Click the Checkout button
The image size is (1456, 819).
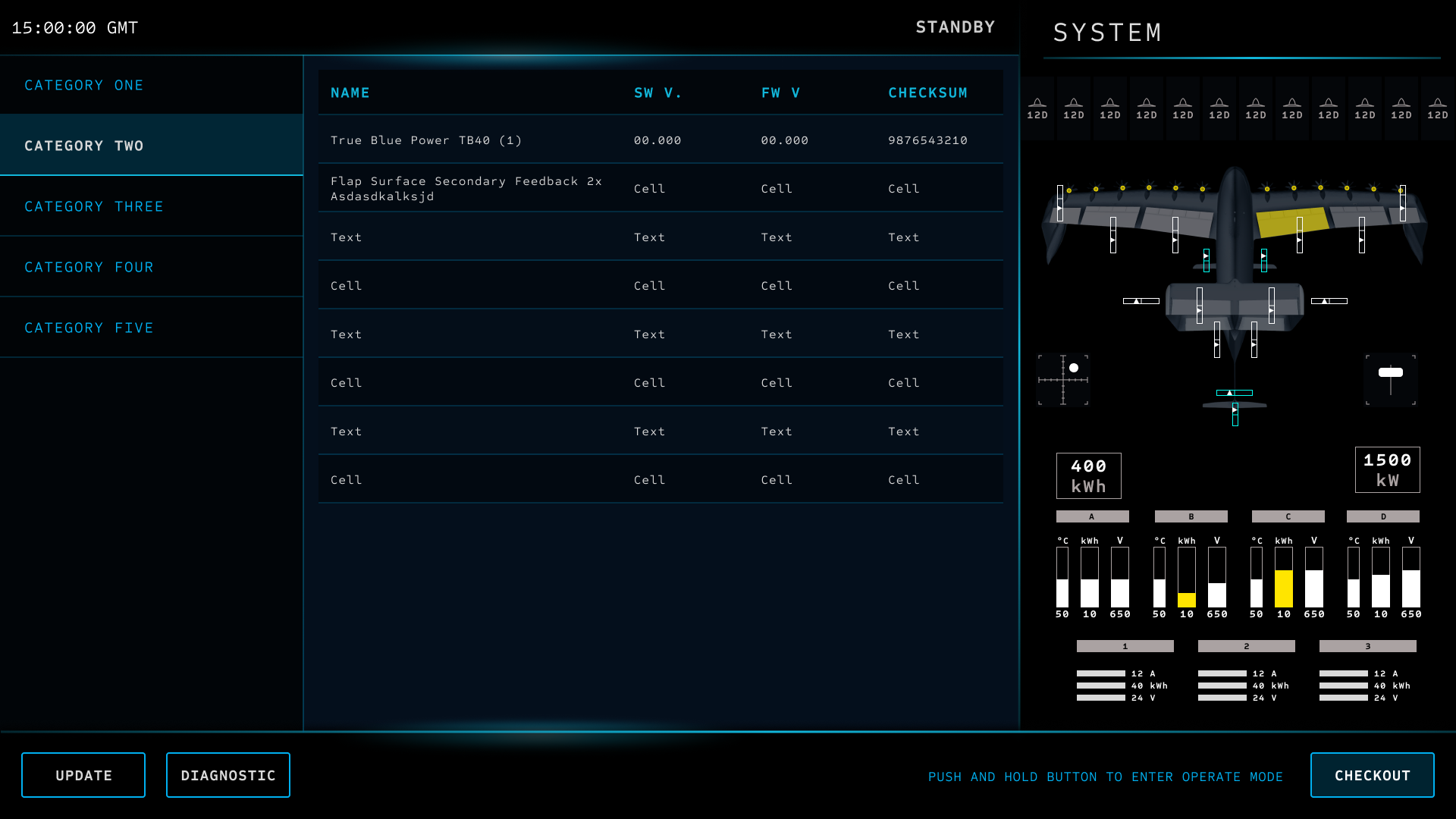pyautogui.click(x=1372, y=775)
